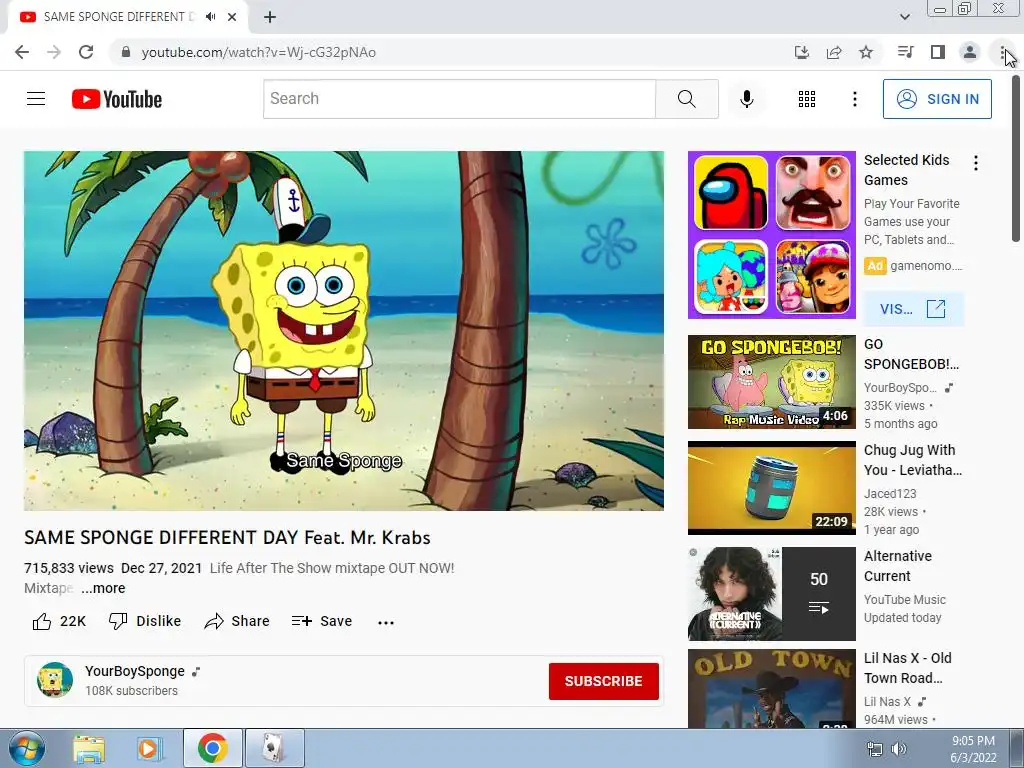Visit the gamenomo ad site

click(x=913, y=309)
